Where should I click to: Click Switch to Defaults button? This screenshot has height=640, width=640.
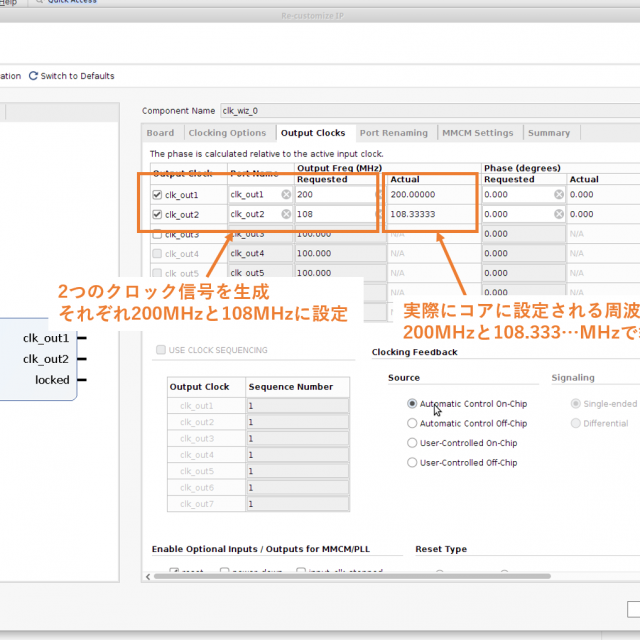[77, 76]
